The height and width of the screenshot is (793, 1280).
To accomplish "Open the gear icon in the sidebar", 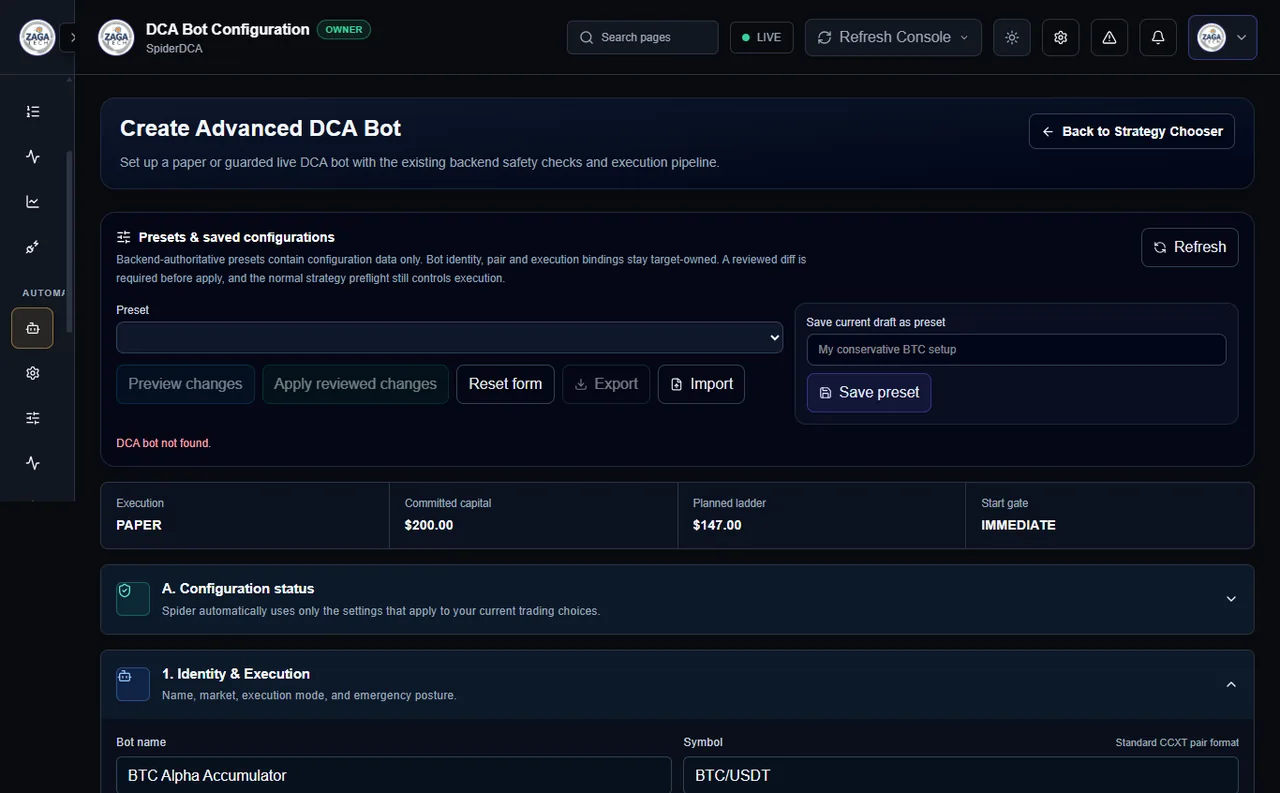I will (x=33, y=373).
